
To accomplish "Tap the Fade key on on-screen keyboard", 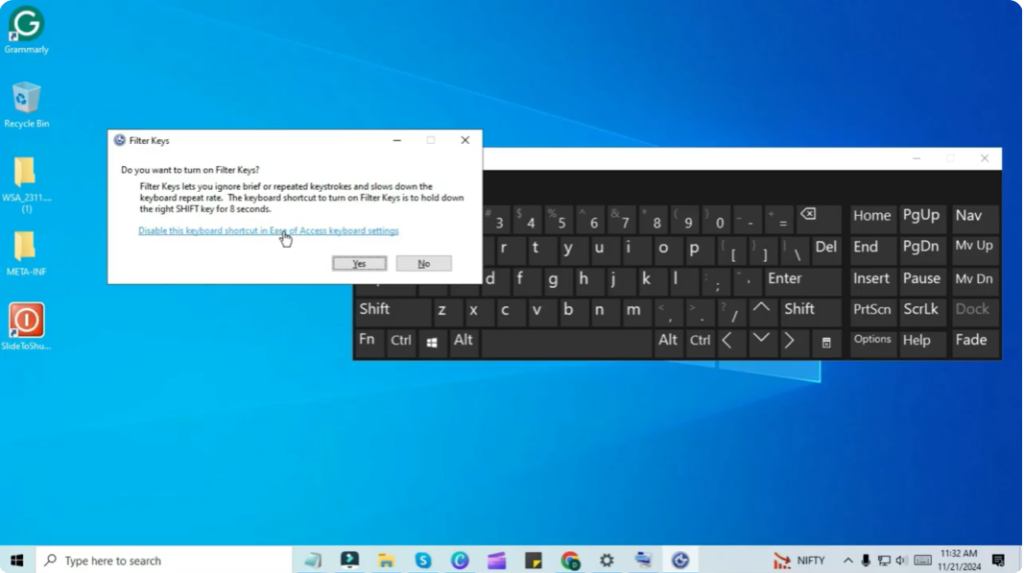I will coord(974,342).
